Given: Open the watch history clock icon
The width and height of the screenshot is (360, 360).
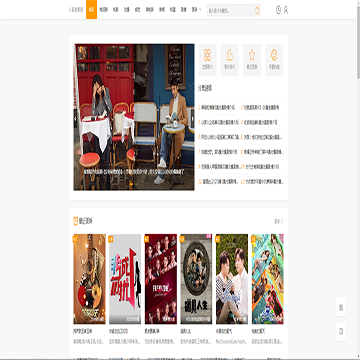Looking at the screenshot, I should pos(278,10).
